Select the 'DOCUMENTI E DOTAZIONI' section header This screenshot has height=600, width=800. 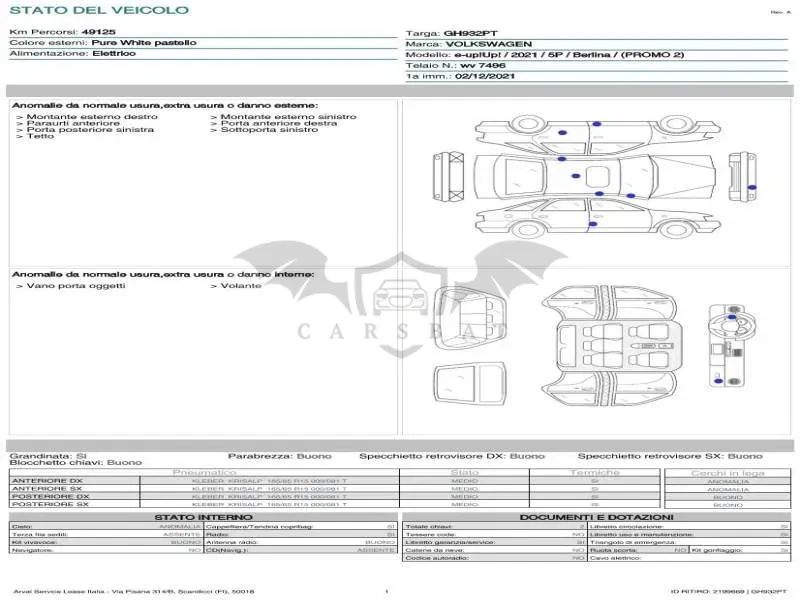click(x=596, y=517)
